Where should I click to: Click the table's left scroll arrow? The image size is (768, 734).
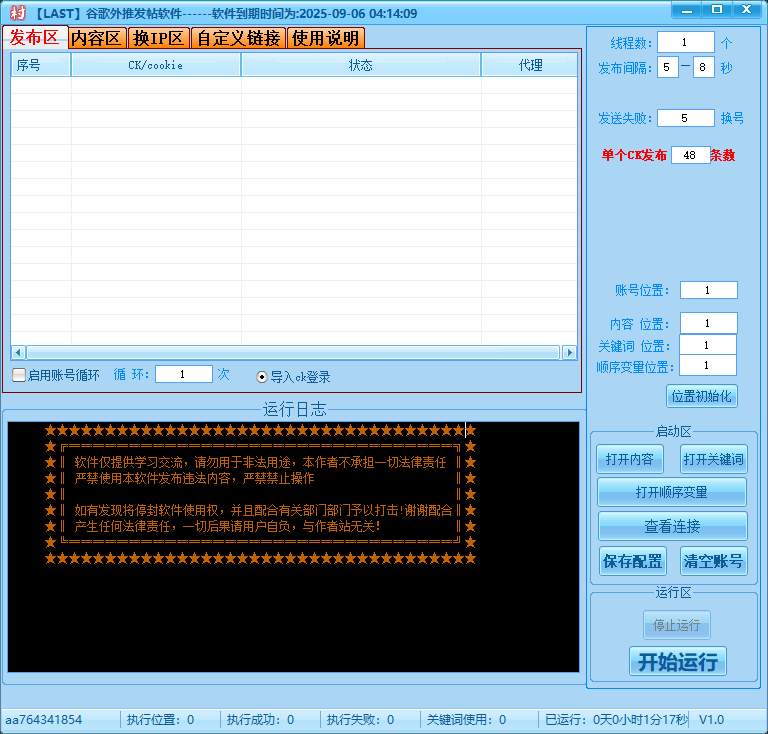[18, 353]
